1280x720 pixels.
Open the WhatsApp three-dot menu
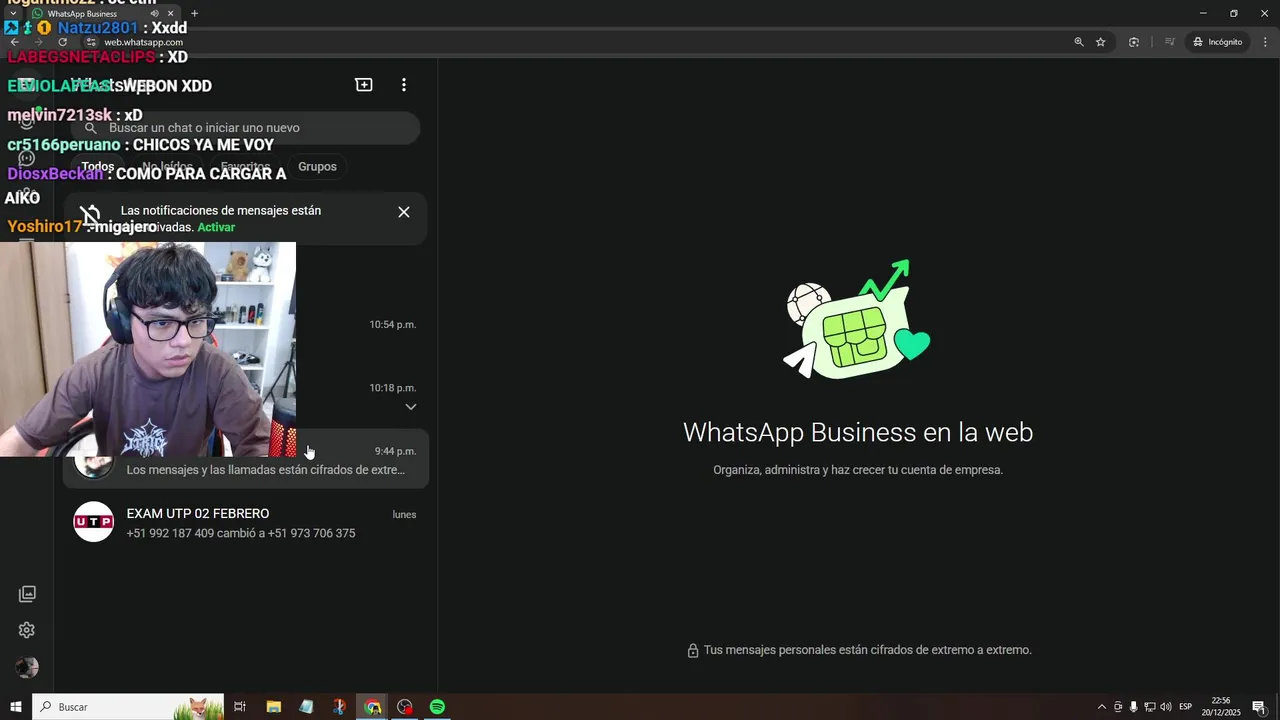[x=404, y=85]
